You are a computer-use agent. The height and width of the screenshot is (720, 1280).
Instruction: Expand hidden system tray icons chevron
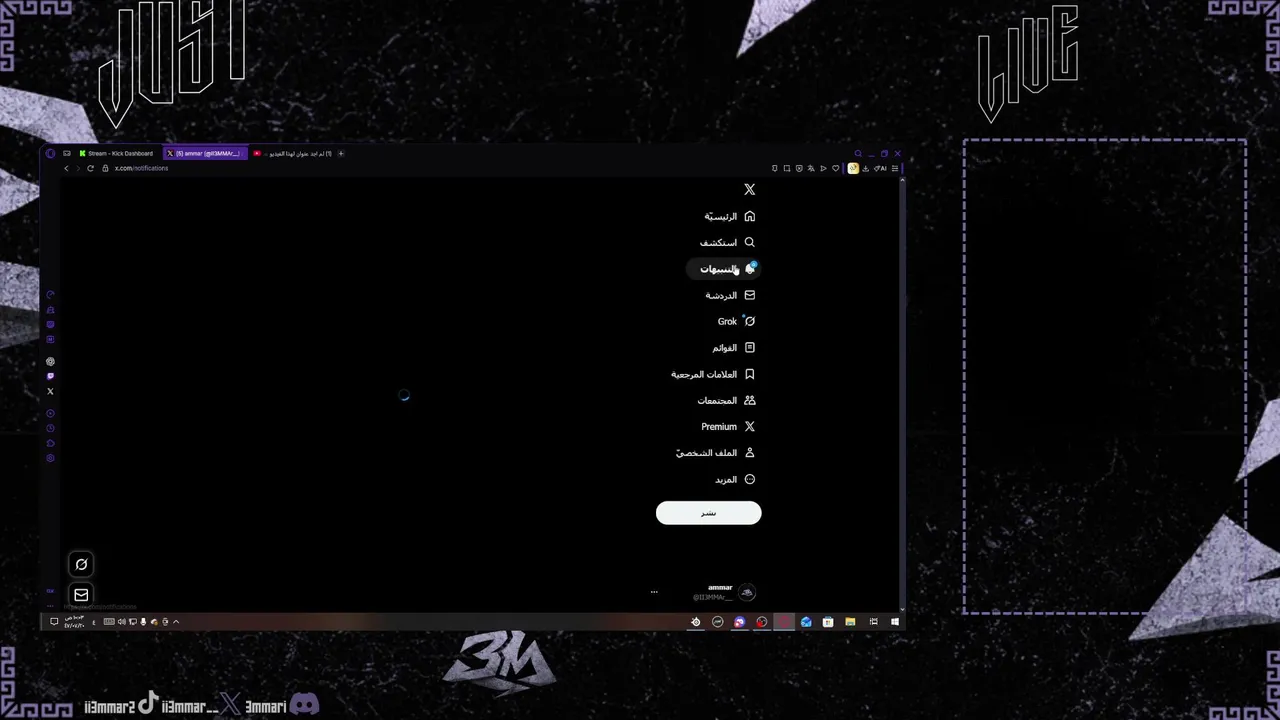[x=176, y=622]
